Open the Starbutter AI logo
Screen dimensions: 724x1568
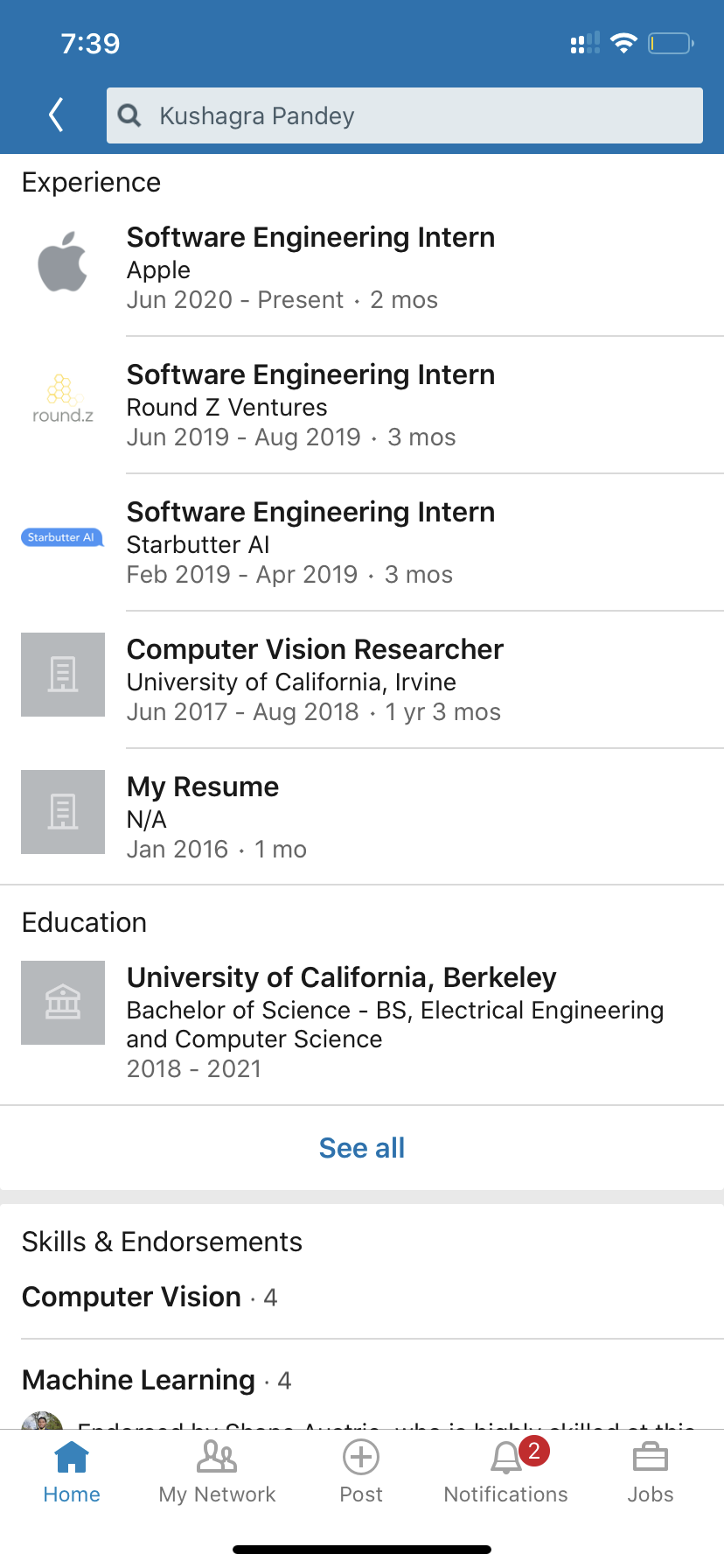tap(62, 537)
